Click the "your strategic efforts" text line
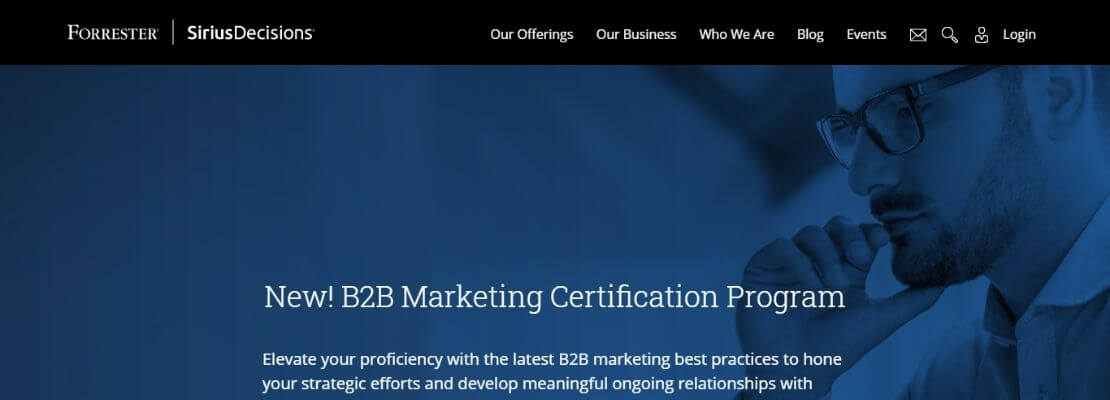 [537, 384]
